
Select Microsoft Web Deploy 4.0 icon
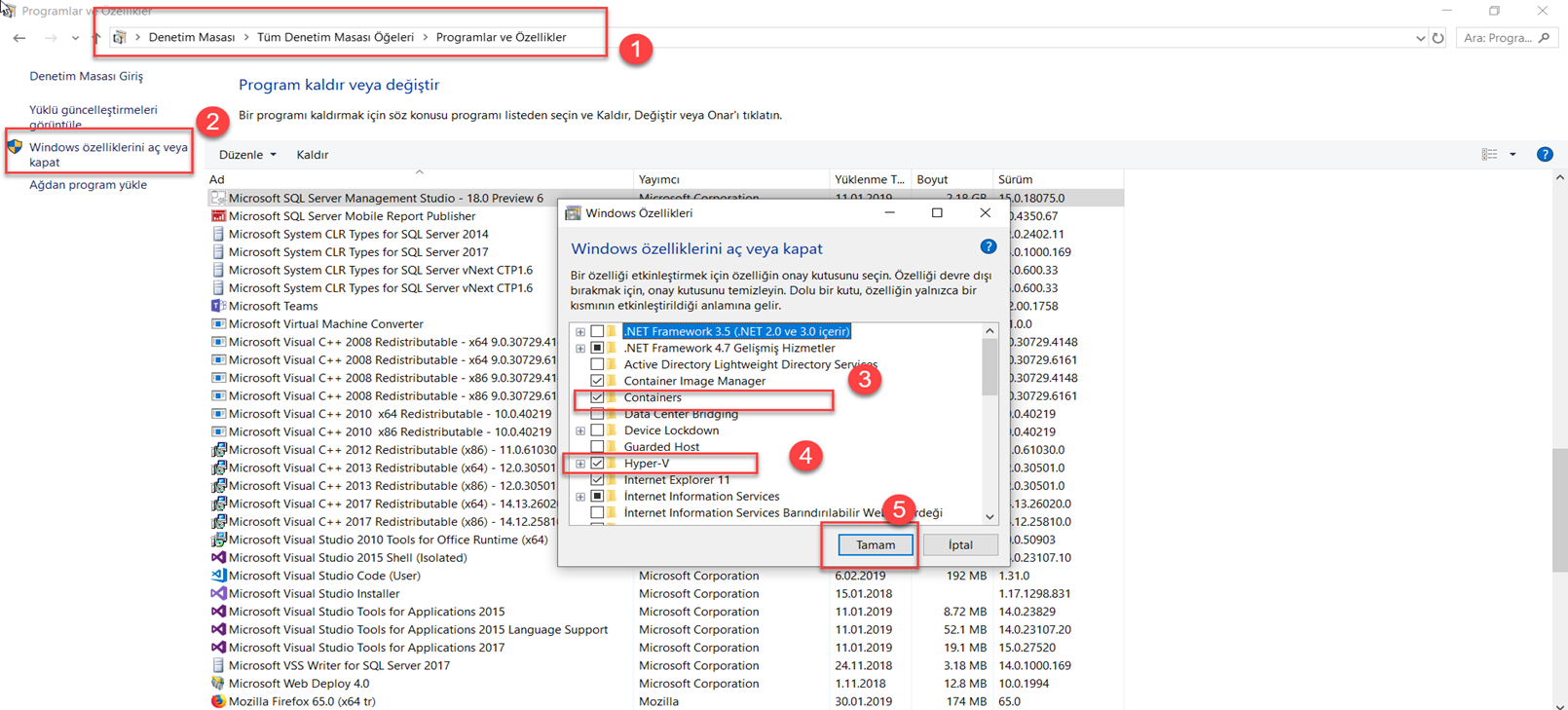218,683
